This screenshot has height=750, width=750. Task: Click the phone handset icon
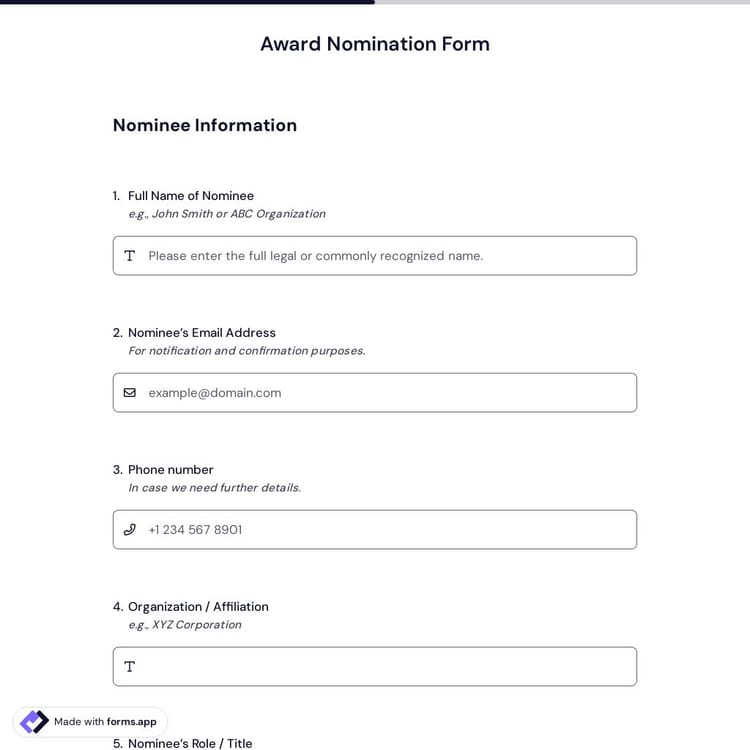click(x=129, y=530)
